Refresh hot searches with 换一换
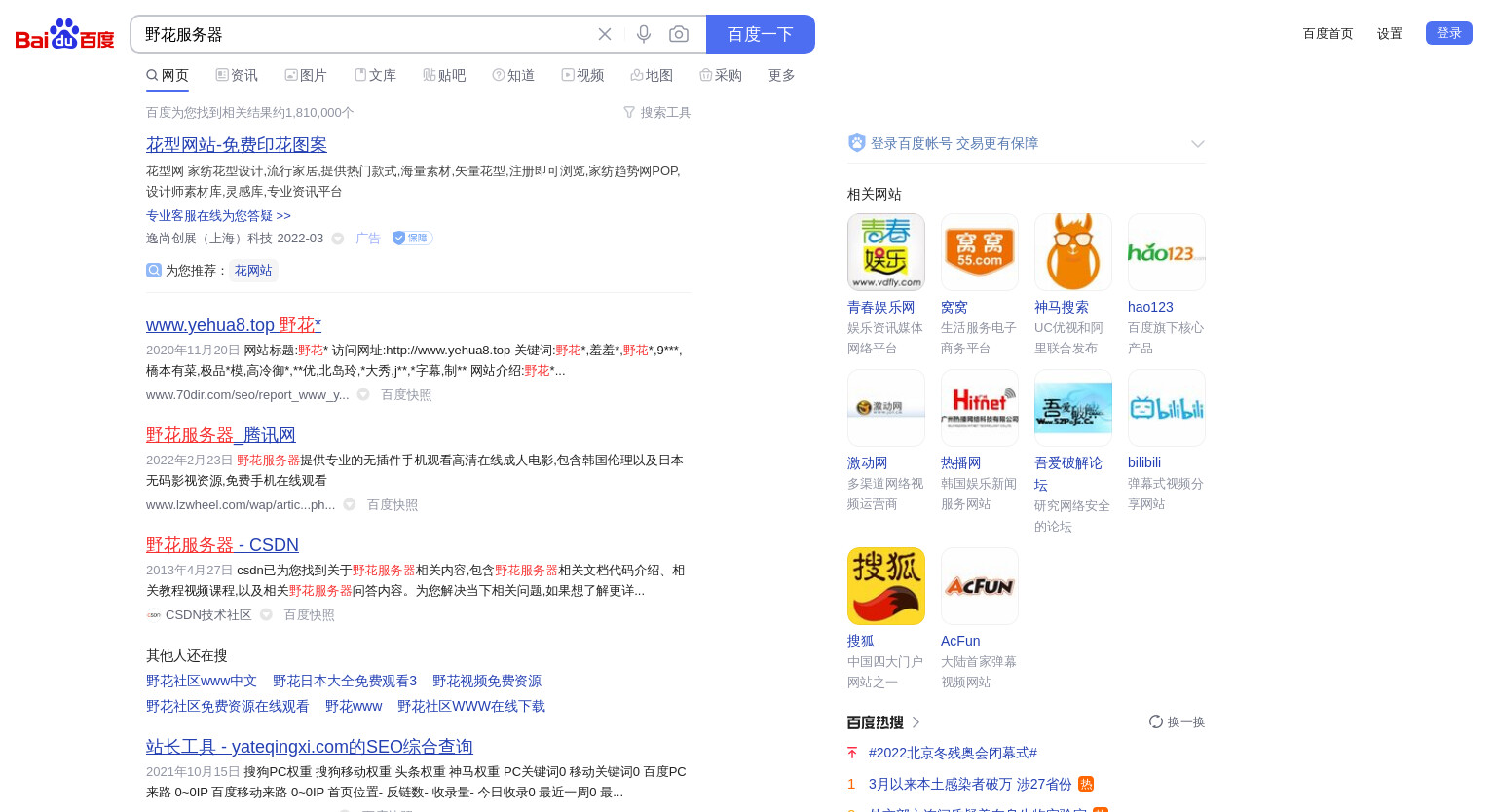1496x812 pixels. (x=1177, y=721)
